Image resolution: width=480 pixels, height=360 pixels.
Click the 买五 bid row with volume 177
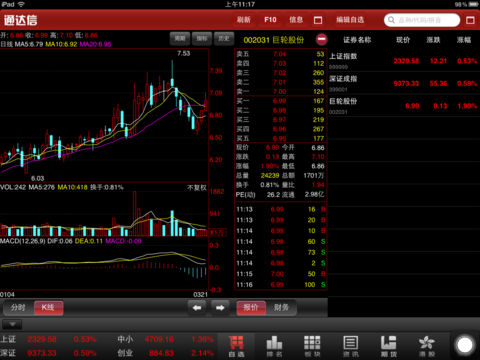click(x=280, y=138)
